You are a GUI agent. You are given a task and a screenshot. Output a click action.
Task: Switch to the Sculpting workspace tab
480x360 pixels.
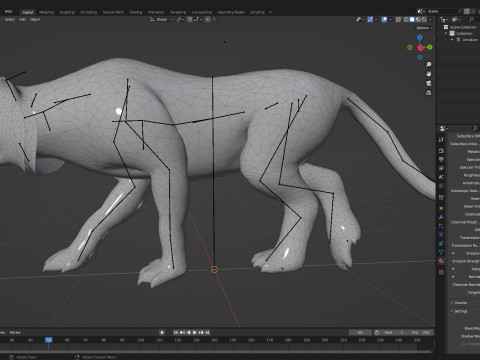point(67,12)
